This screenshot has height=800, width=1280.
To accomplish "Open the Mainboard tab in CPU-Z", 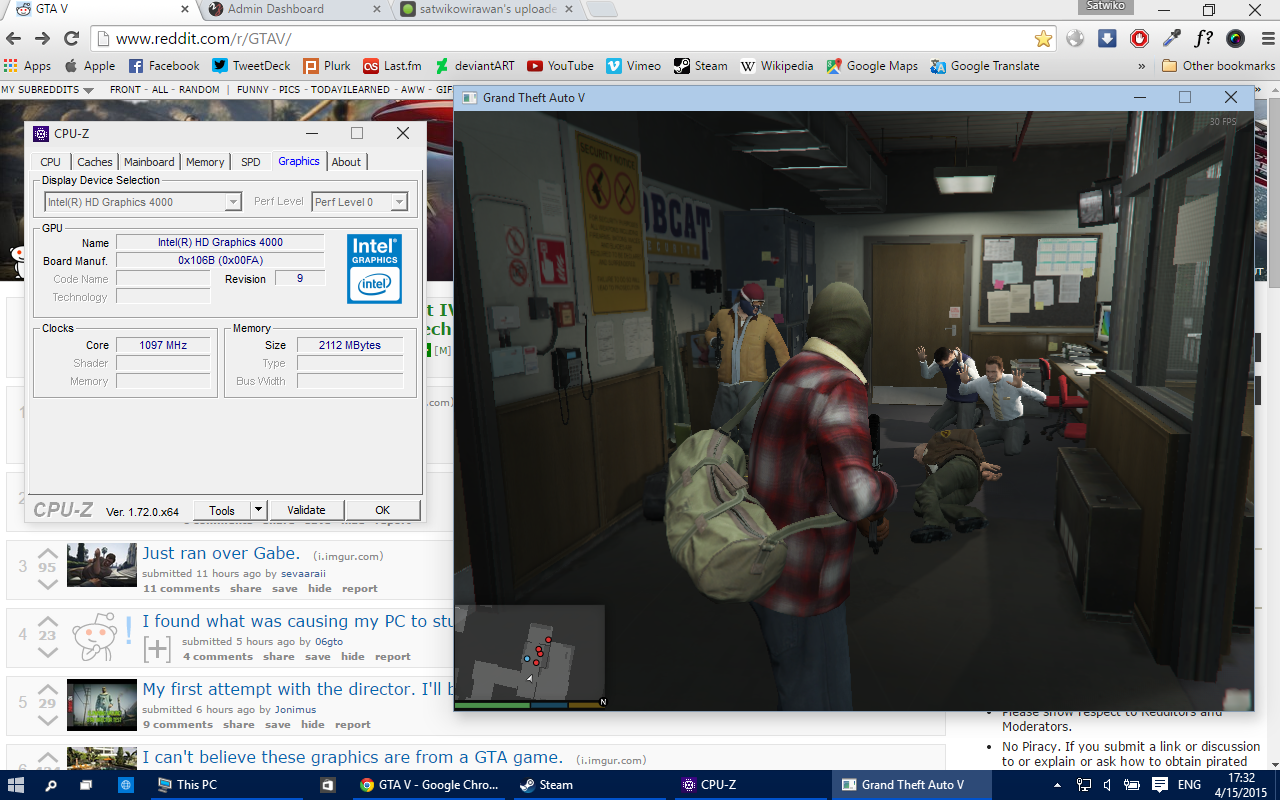I will (x=149, y=162).
